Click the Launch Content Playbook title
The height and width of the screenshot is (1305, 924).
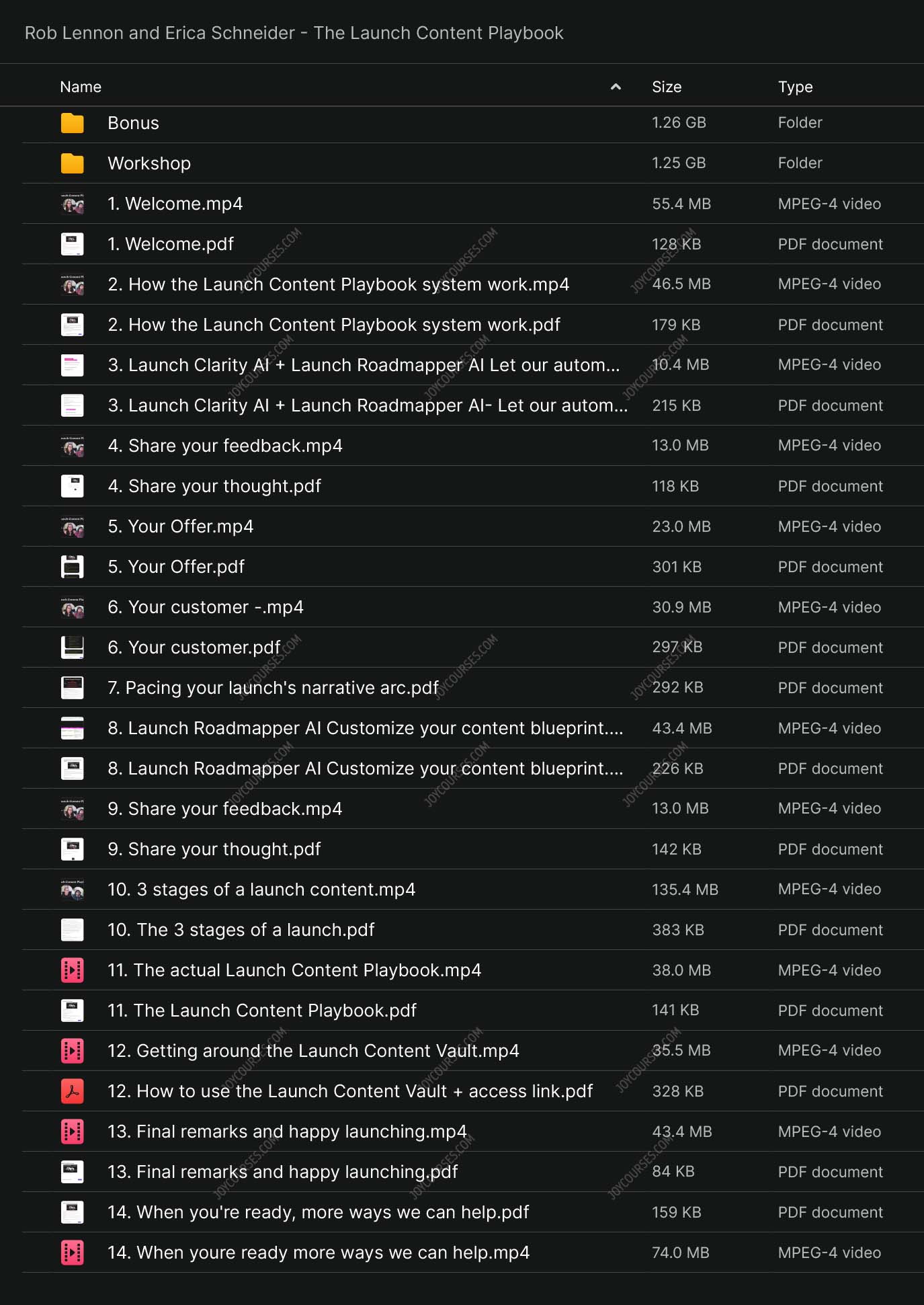coord(294,33)
